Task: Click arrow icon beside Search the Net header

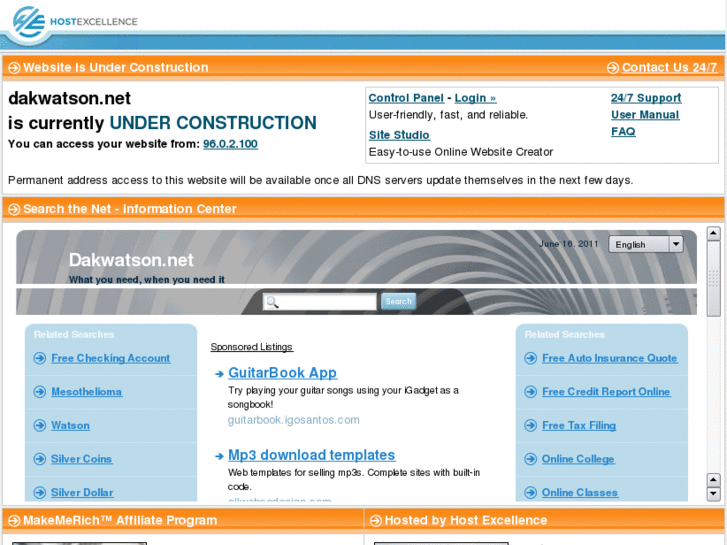Action: point(14,209)
